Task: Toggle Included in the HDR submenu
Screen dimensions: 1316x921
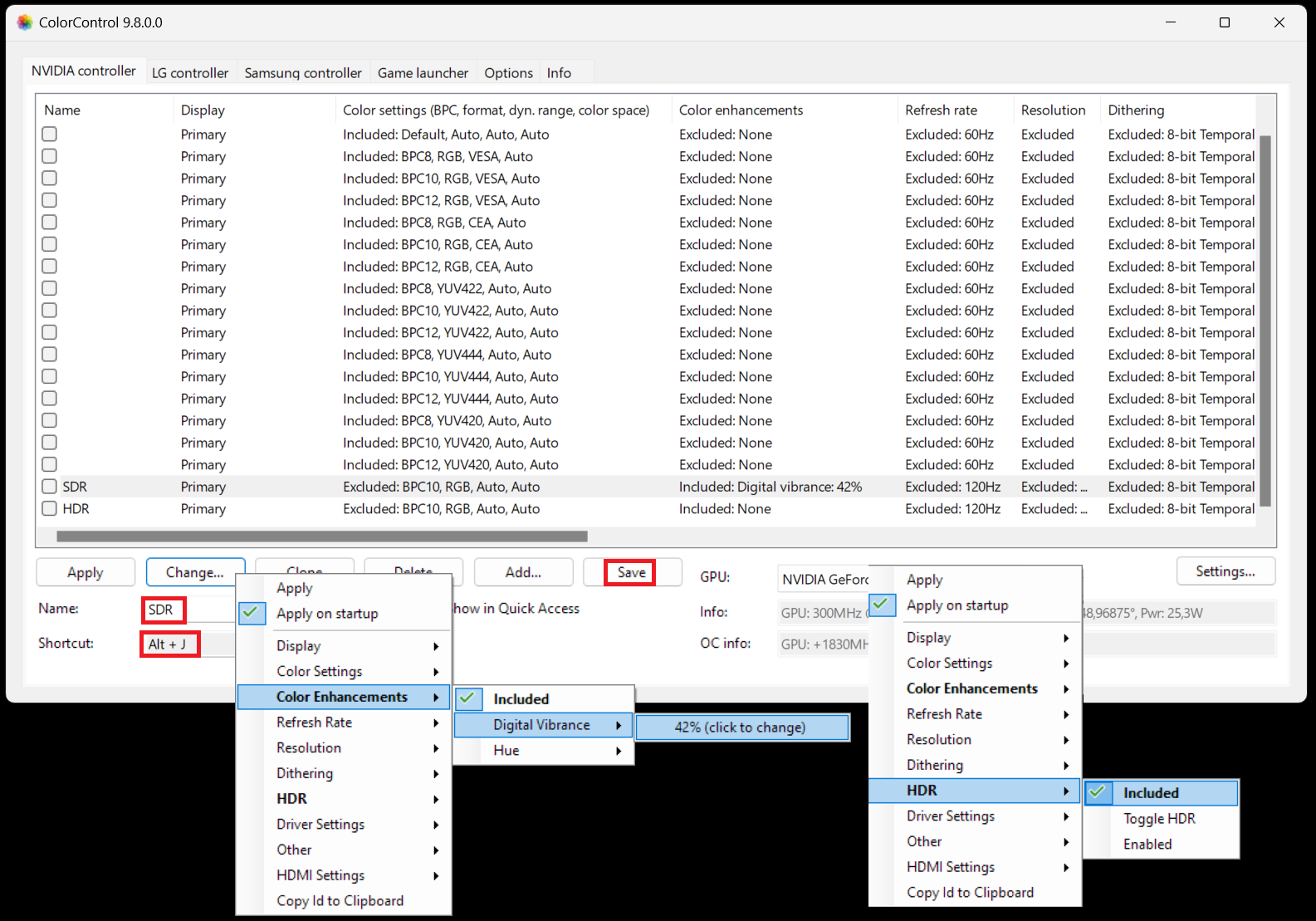Action: click(1161, 793)
